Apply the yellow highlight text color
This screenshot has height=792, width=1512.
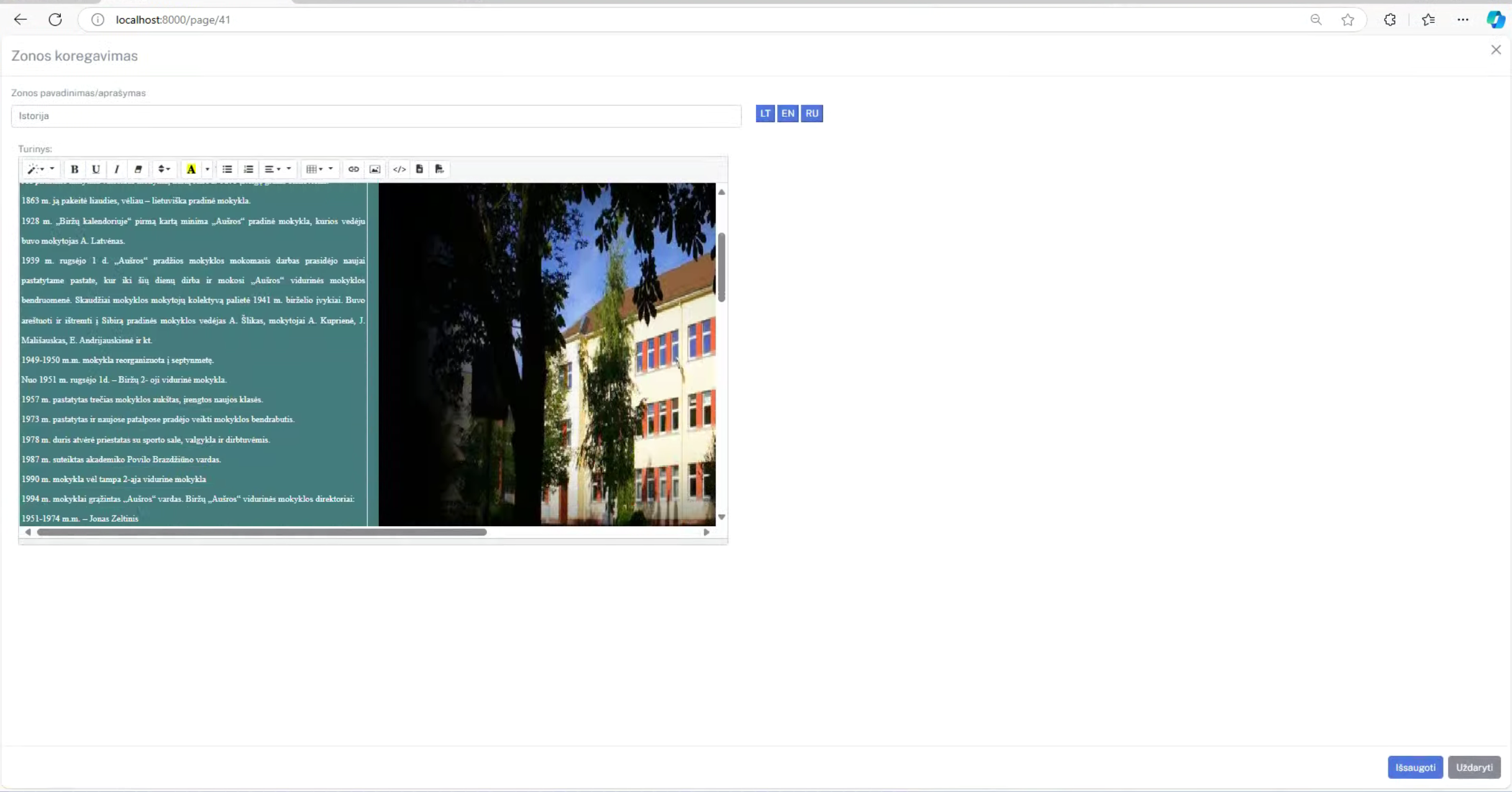click(x=191, y=169)
